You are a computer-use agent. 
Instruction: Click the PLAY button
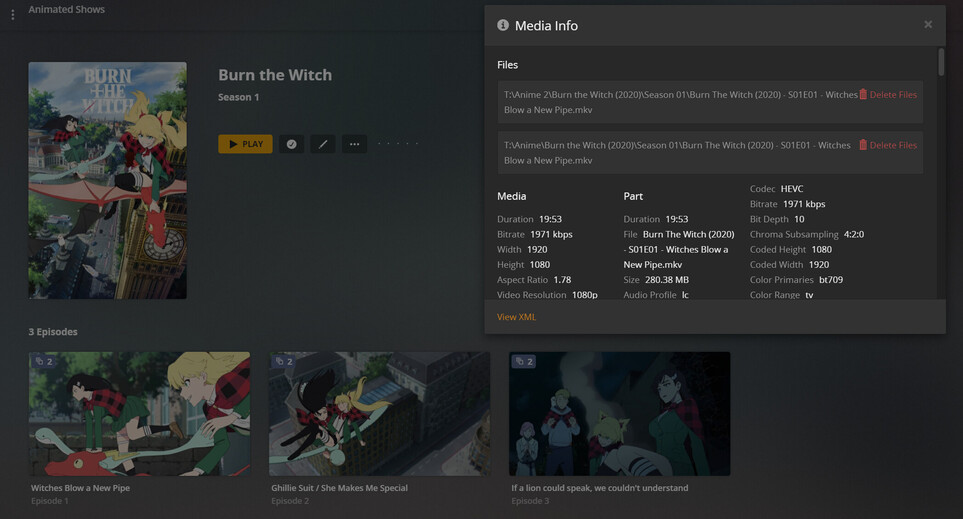(245, 144)
